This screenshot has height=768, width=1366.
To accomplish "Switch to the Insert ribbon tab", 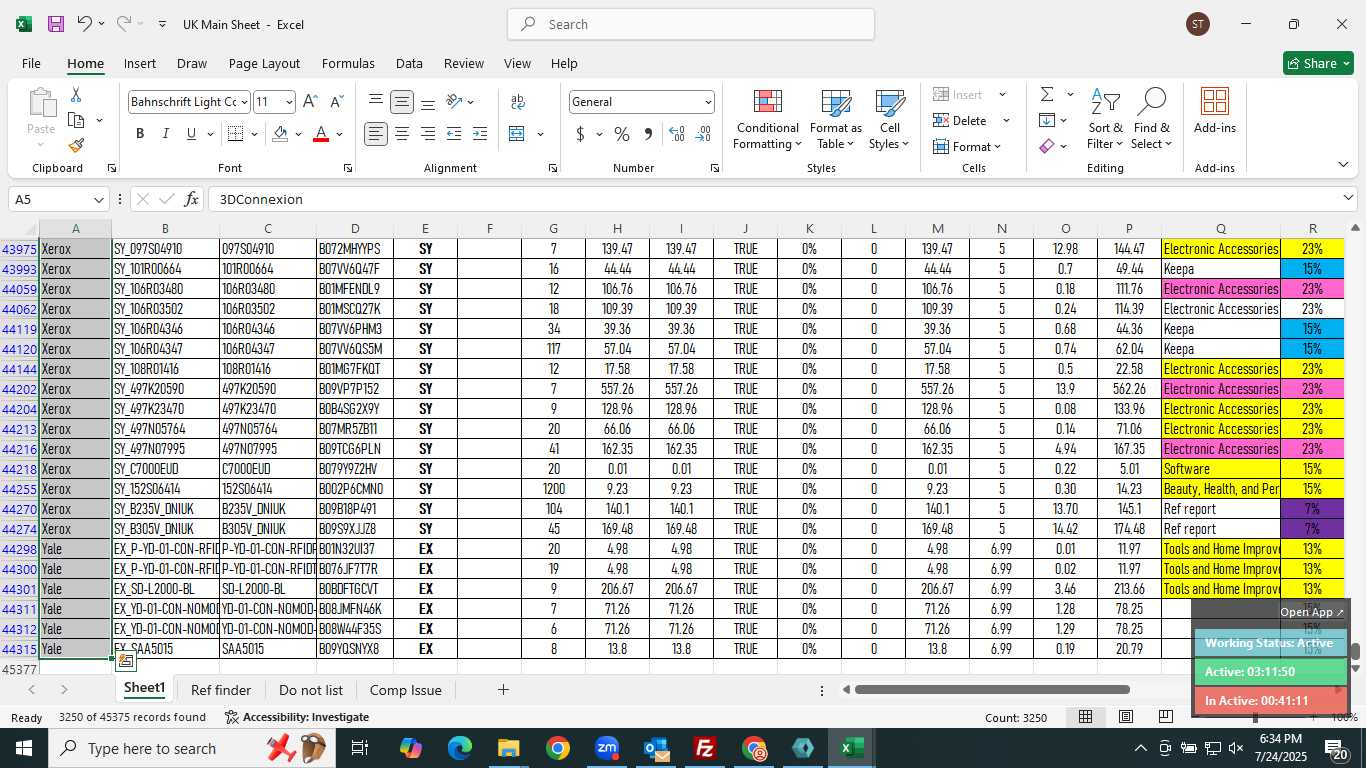I will point(140,63).
